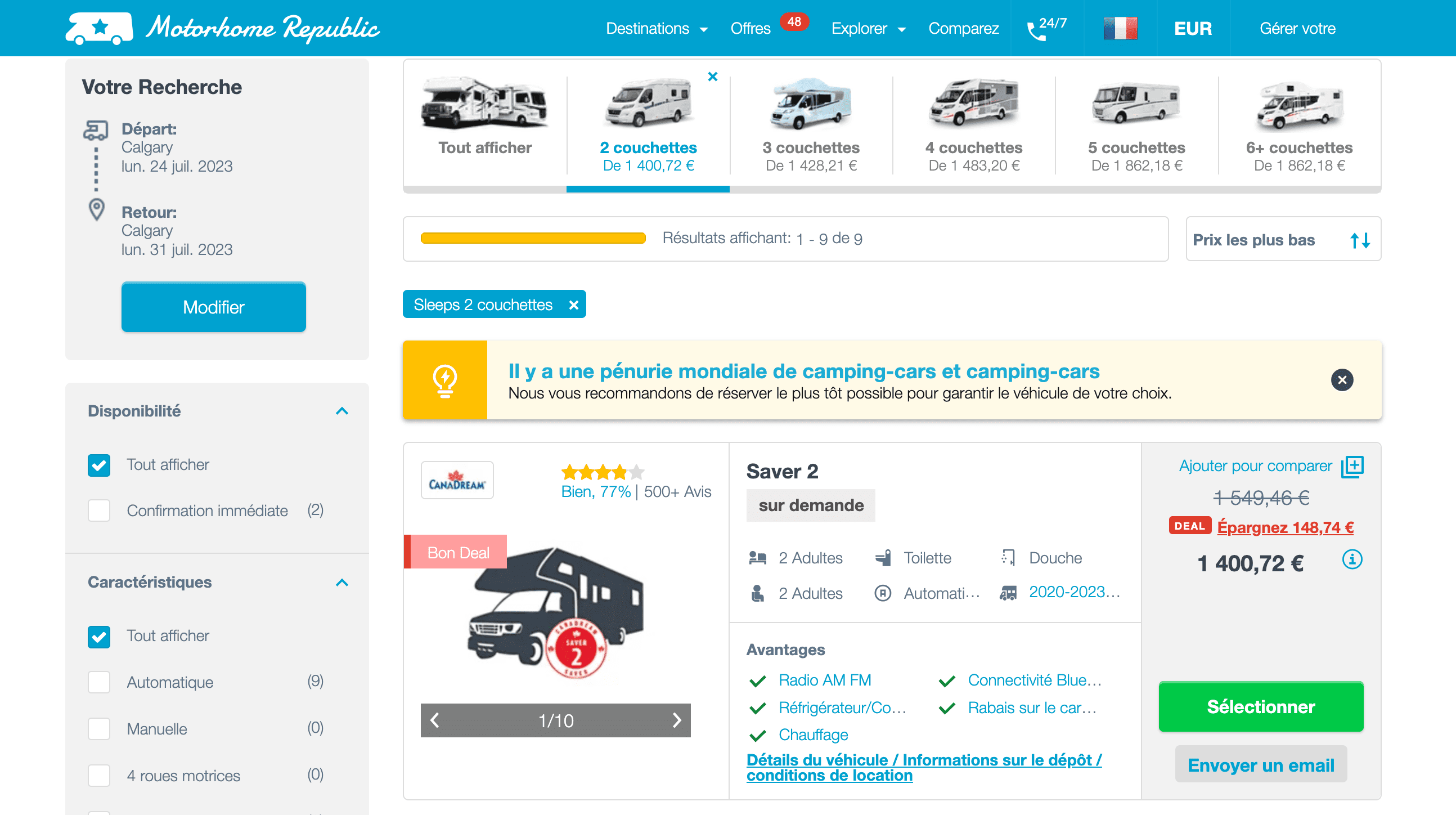Show next Saver 2 photo
1456x815 pixels.
point(677,720)
